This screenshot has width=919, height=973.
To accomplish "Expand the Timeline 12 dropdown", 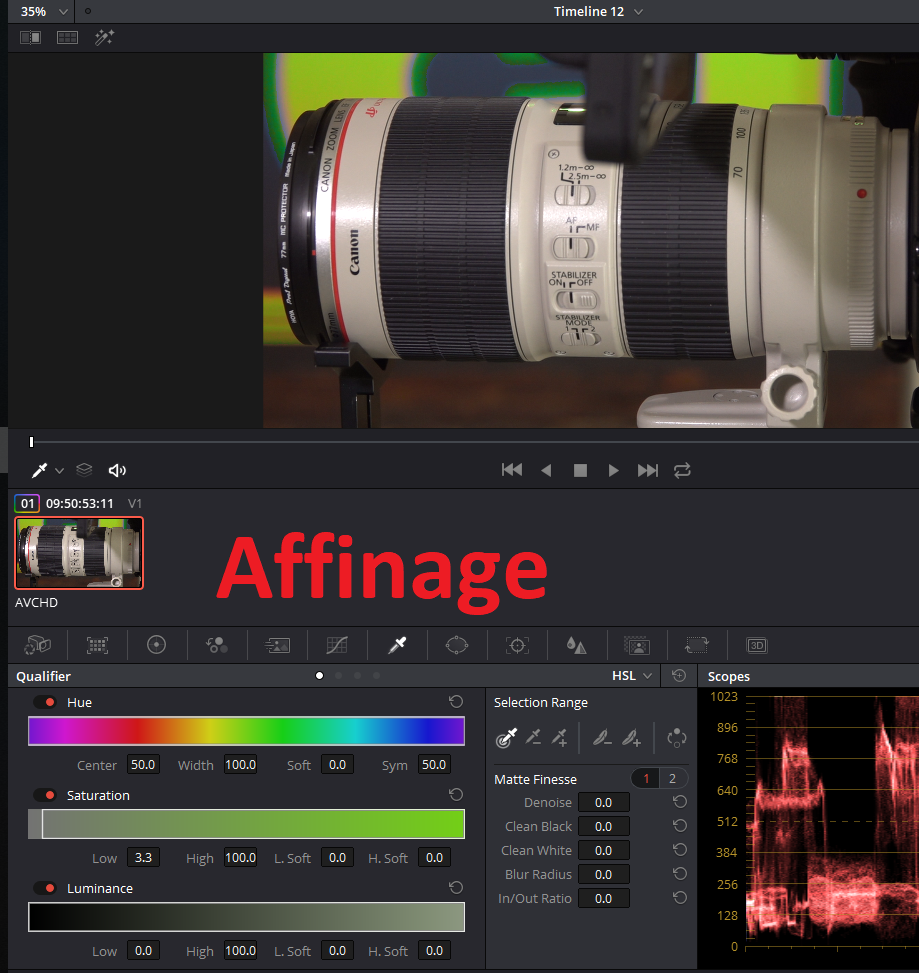I will tap(638, 11).
